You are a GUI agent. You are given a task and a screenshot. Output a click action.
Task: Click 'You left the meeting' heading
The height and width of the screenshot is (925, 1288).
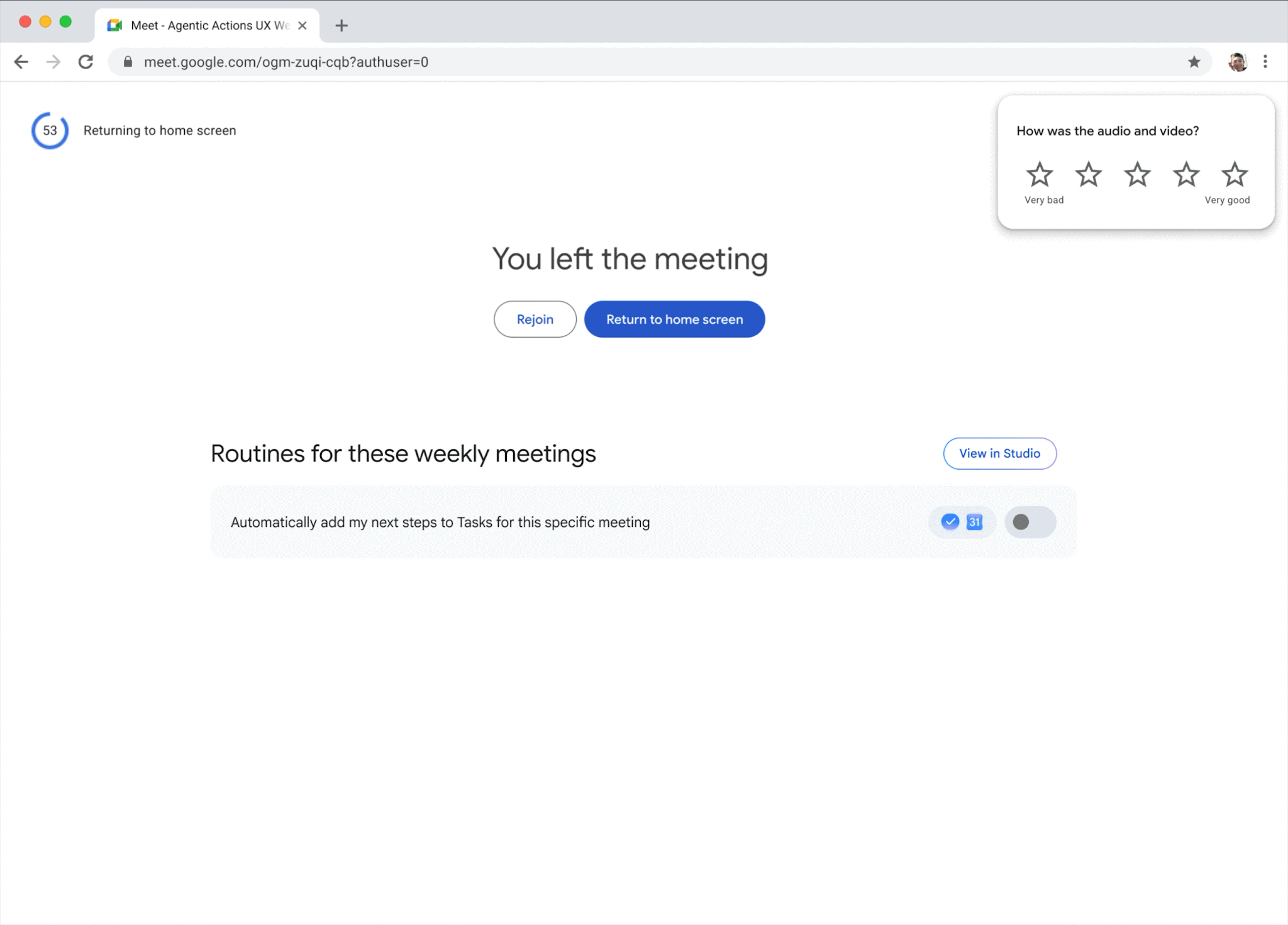(x=630, y=258)
